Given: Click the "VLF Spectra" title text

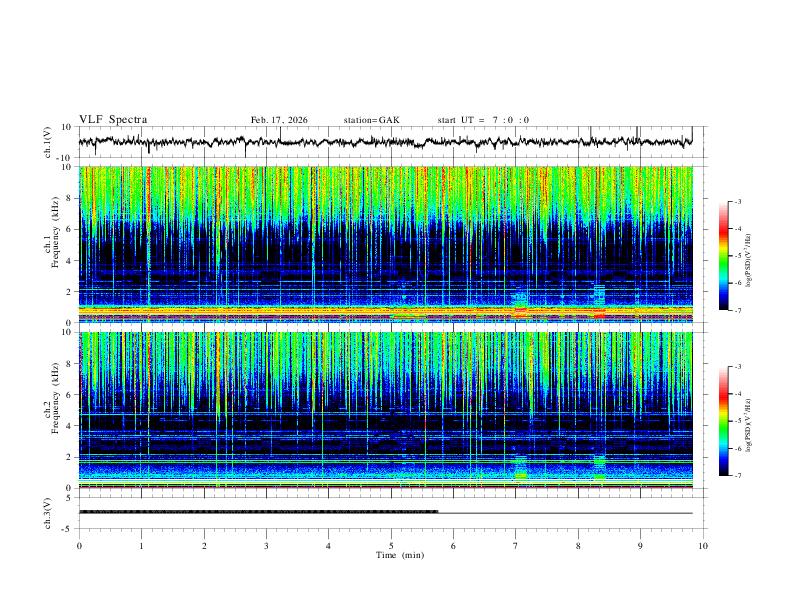Looking at the screenshot, I should point(113,120).
